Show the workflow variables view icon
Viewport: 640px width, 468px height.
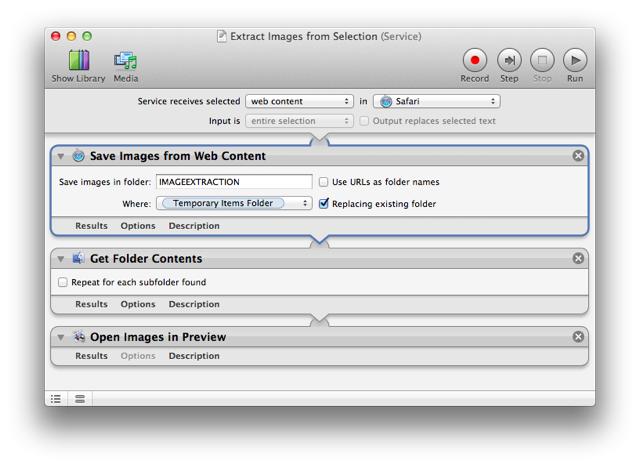80,399
